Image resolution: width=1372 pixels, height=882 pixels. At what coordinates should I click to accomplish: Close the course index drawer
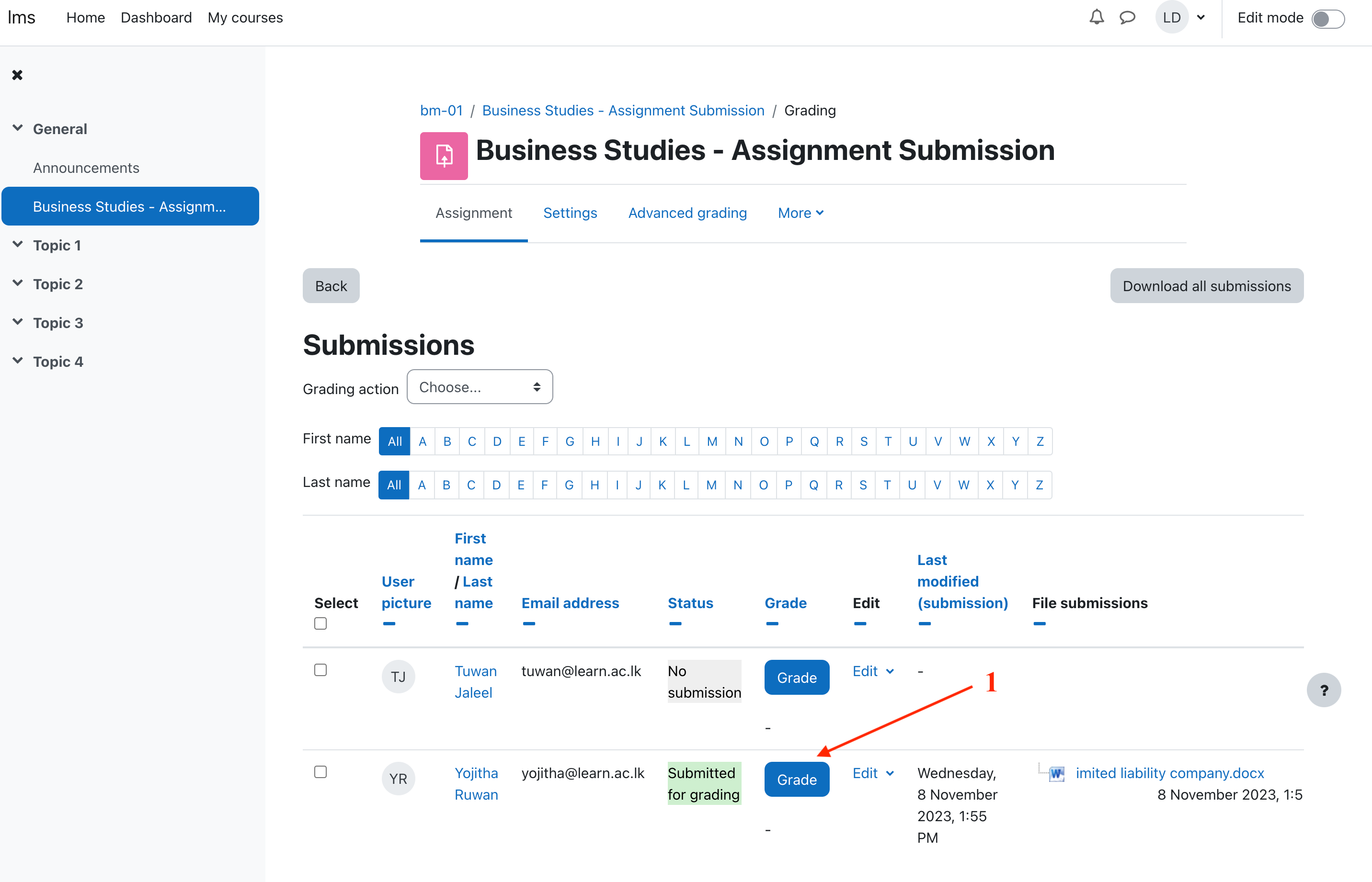(x=17, y=75)
